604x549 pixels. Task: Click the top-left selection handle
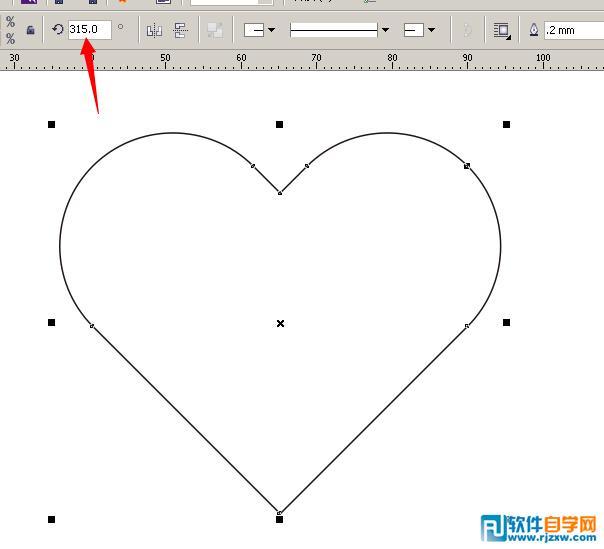52,124
